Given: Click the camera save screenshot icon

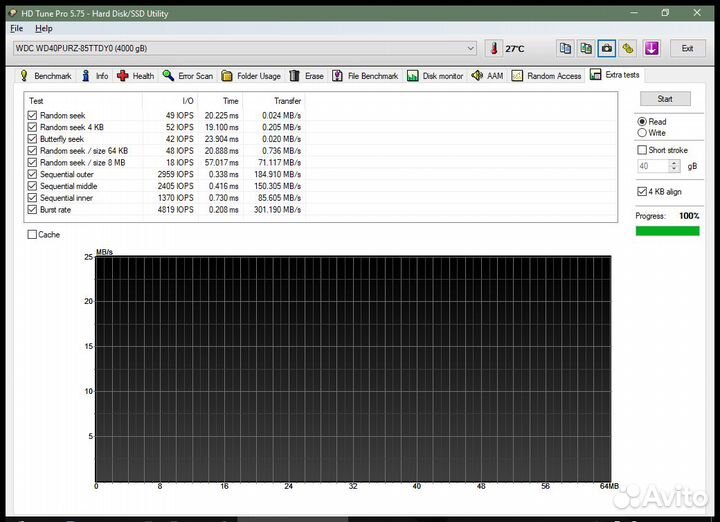Looking at the screenshot, I should click(x=607, y=48).
